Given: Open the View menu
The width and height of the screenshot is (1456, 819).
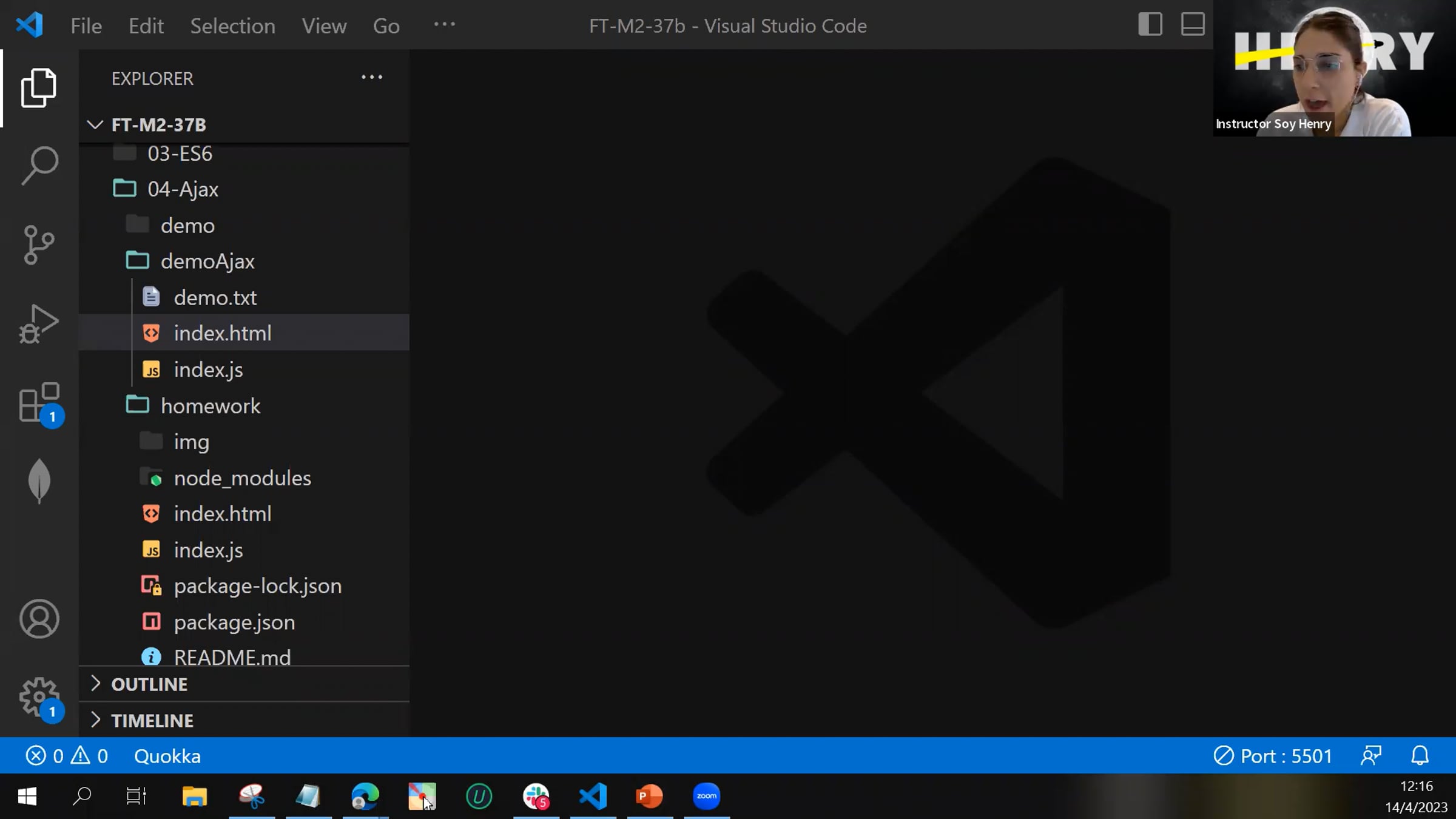Looking at the screenshot, I should (324, 26).
